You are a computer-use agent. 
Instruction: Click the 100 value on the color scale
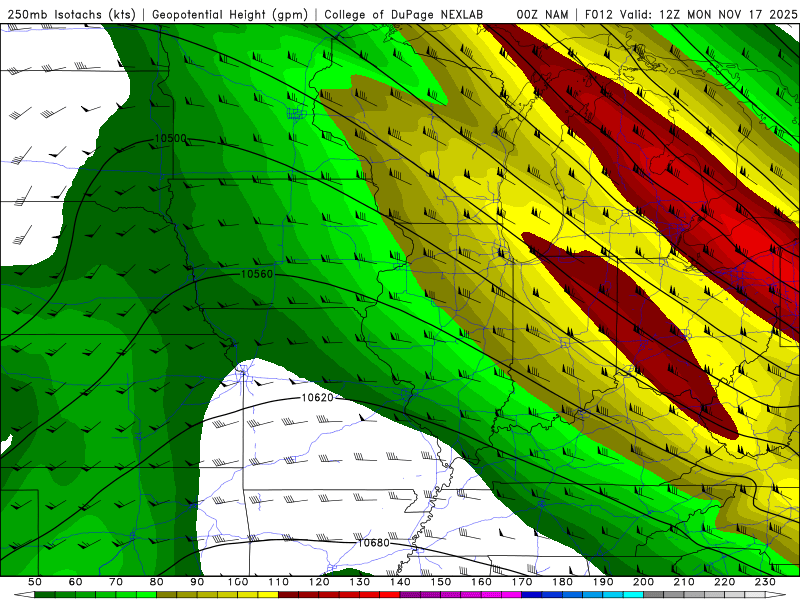(238, 582)
